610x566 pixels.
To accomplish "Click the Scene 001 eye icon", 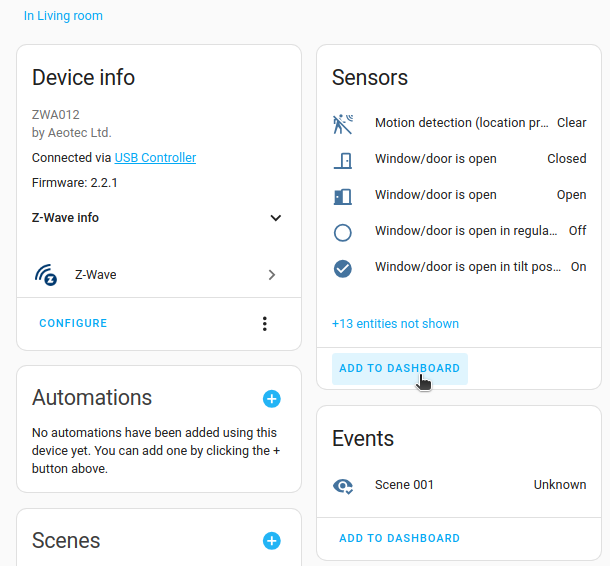I will pyautogui.click(x=343, y=486).
